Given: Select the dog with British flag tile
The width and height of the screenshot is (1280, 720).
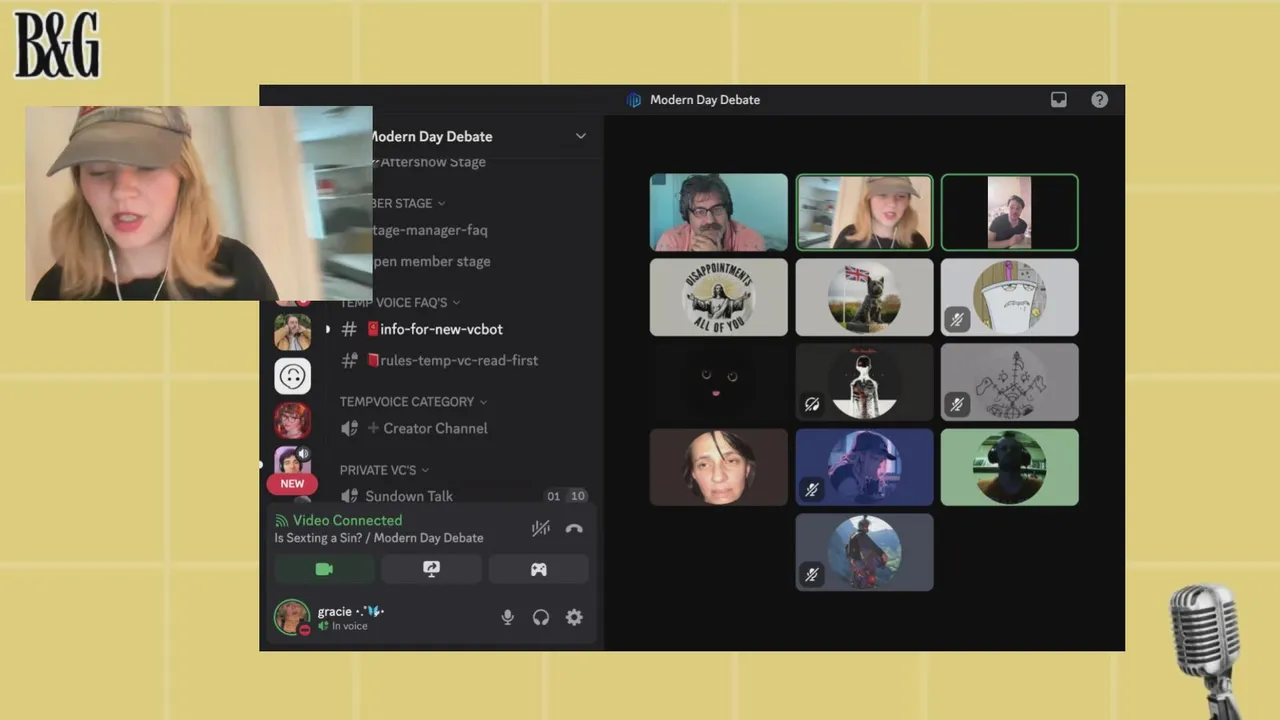Looking at the screenshot, I should tap(864, 297).
